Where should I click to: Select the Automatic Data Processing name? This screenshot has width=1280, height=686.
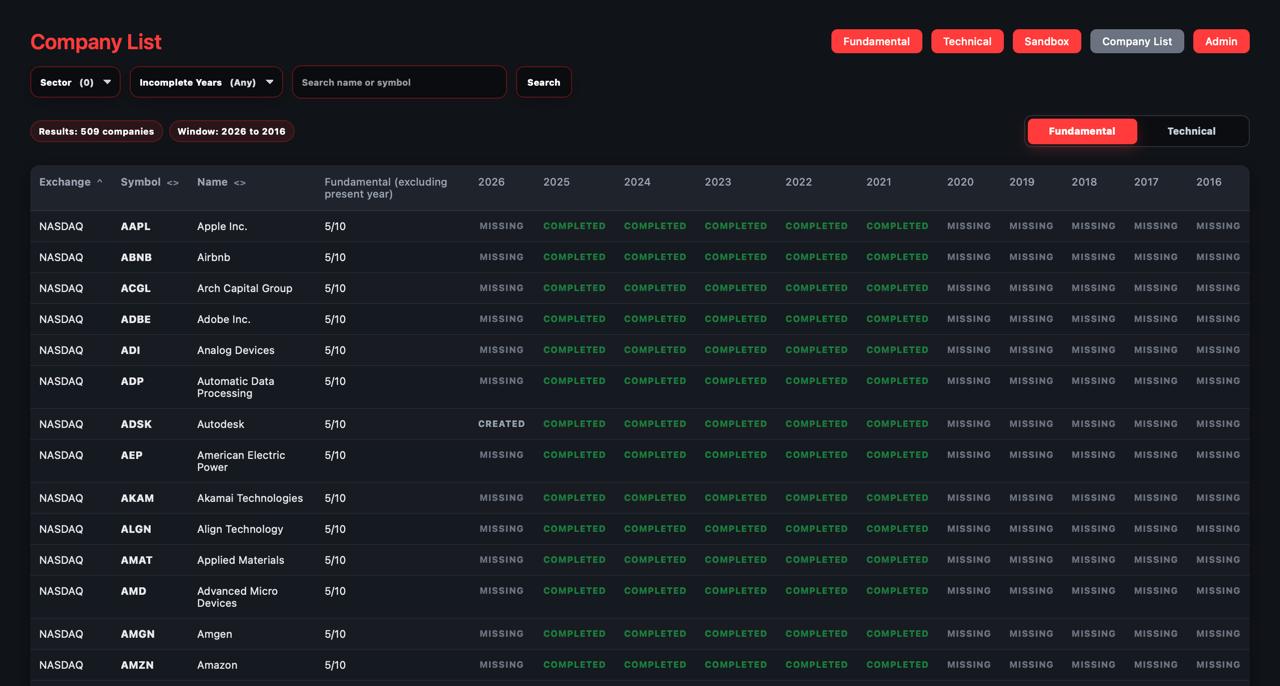[235, 387]
